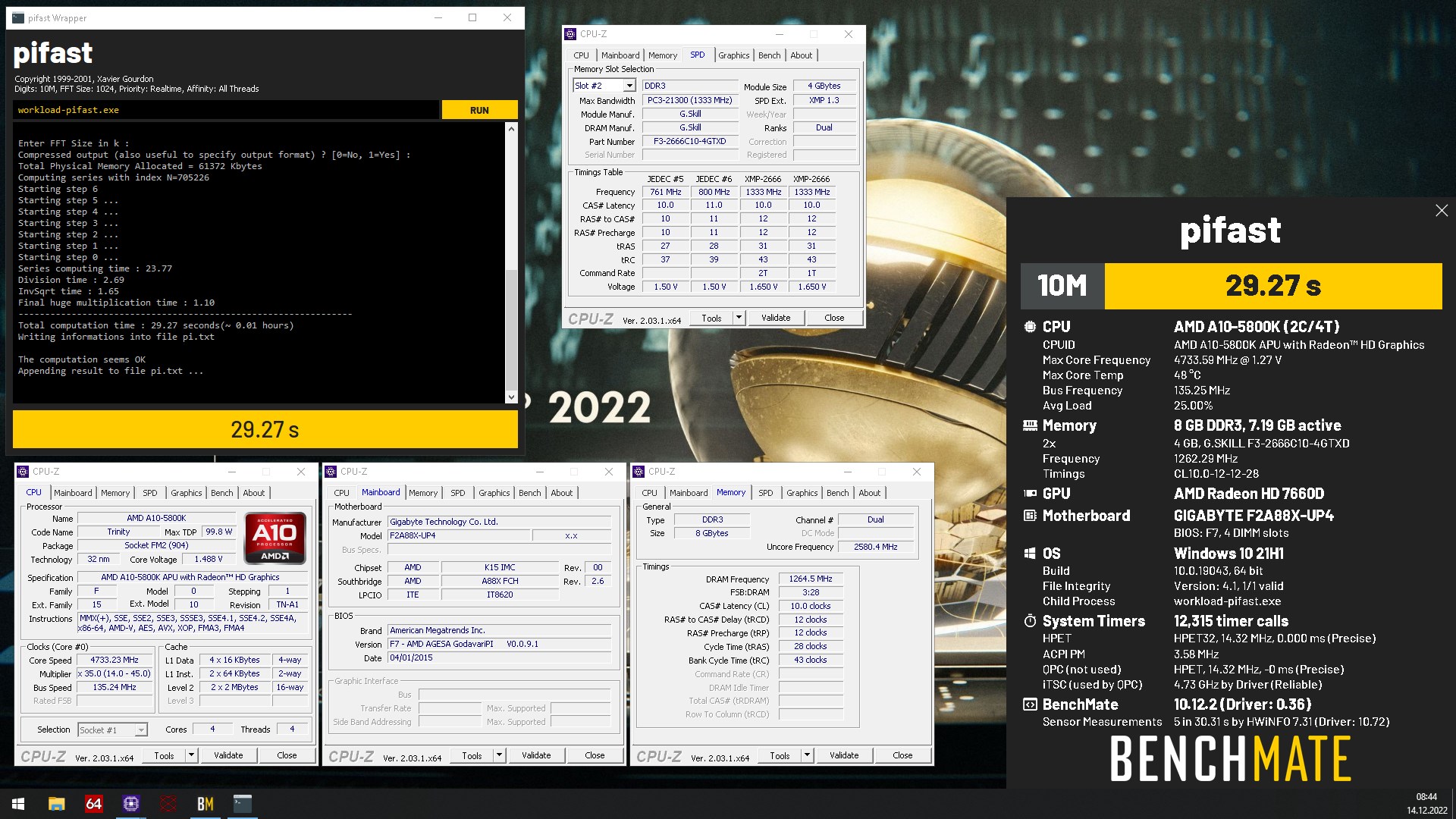Open Tools dropdown arrow in Memory window
This screenshot has height=819, width=1456.
pyautogui.click(x=807, y=755)
